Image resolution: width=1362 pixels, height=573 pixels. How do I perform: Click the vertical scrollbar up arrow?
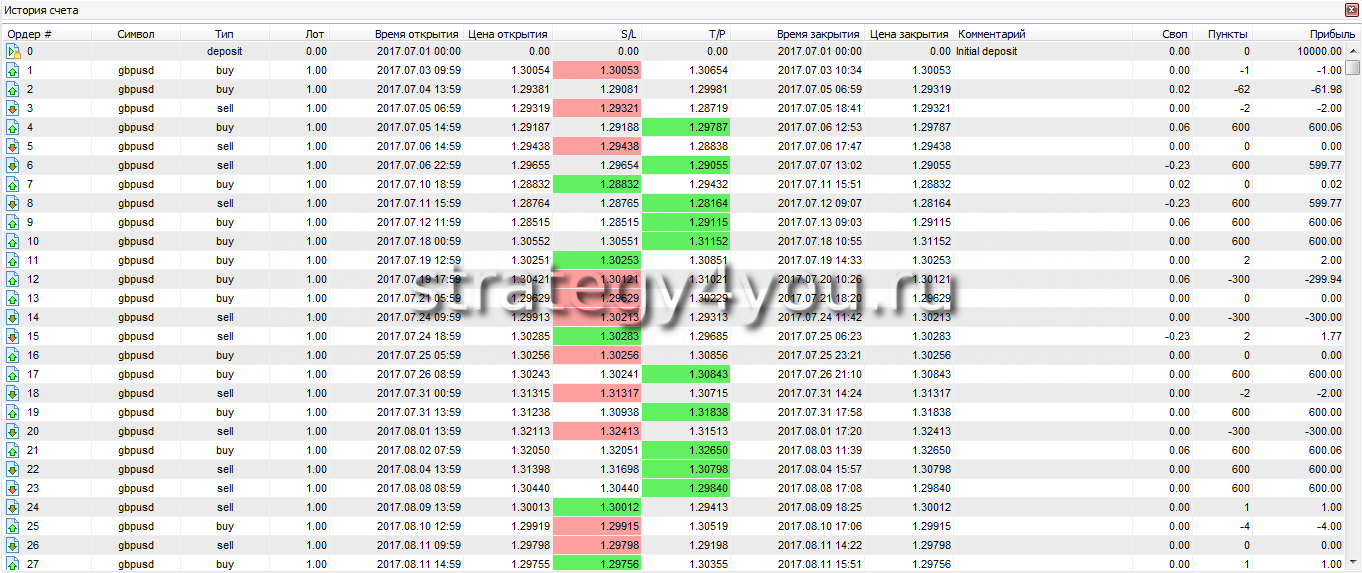pos(1352,51)
